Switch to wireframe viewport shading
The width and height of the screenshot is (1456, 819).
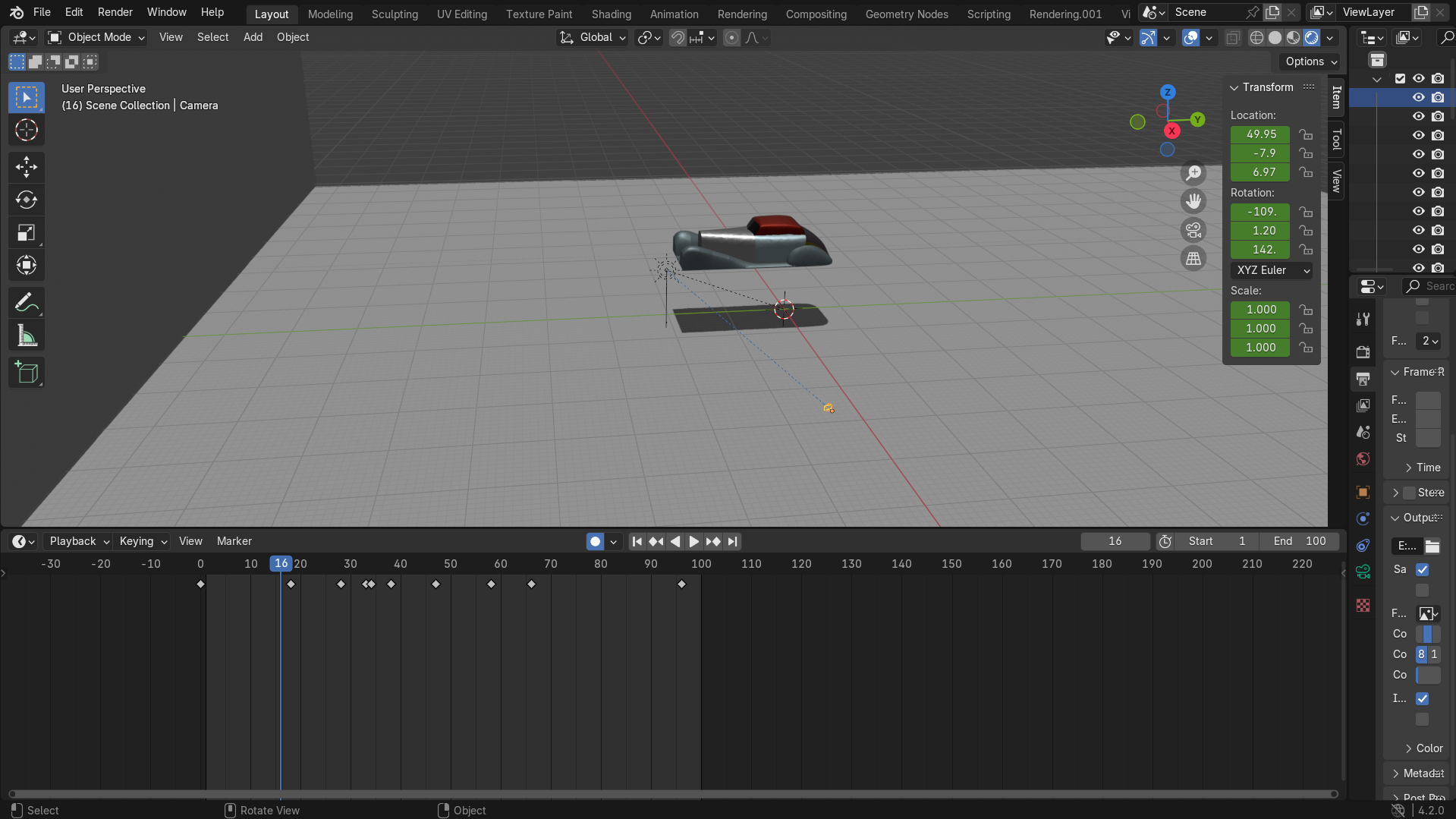1257,37
